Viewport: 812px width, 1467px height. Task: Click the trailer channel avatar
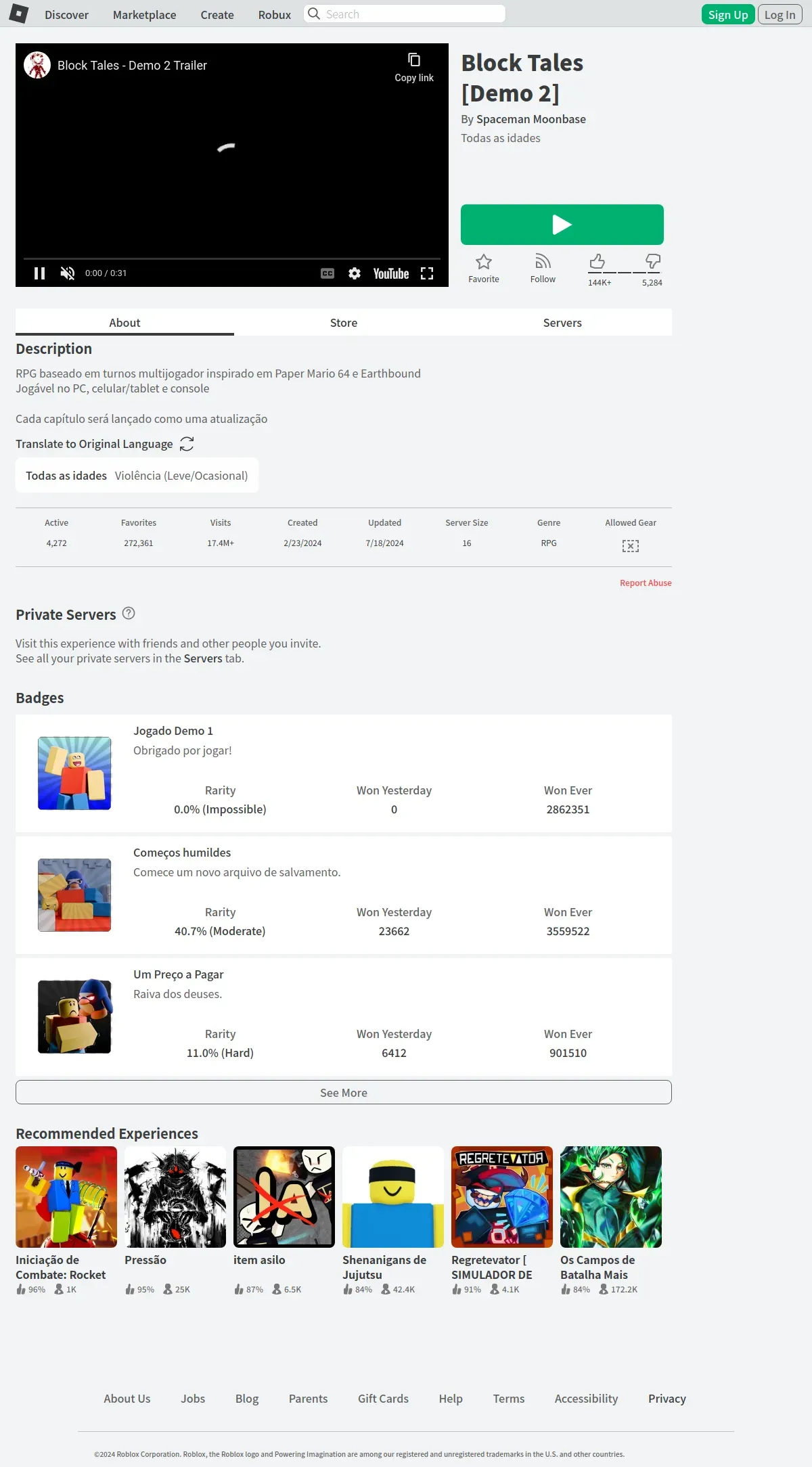[37, 65]
